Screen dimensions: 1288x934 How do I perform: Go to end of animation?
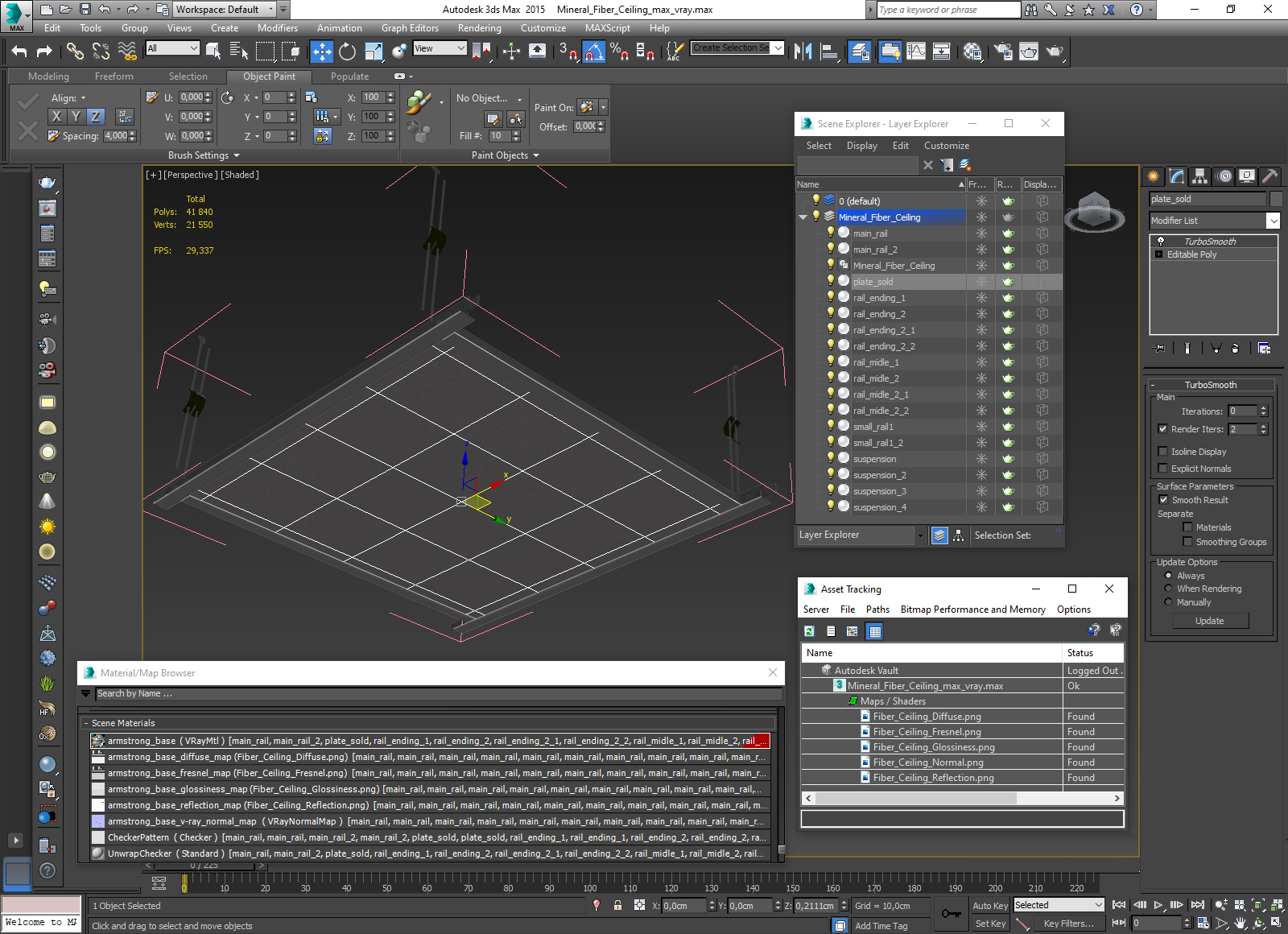click(1198, 905)
